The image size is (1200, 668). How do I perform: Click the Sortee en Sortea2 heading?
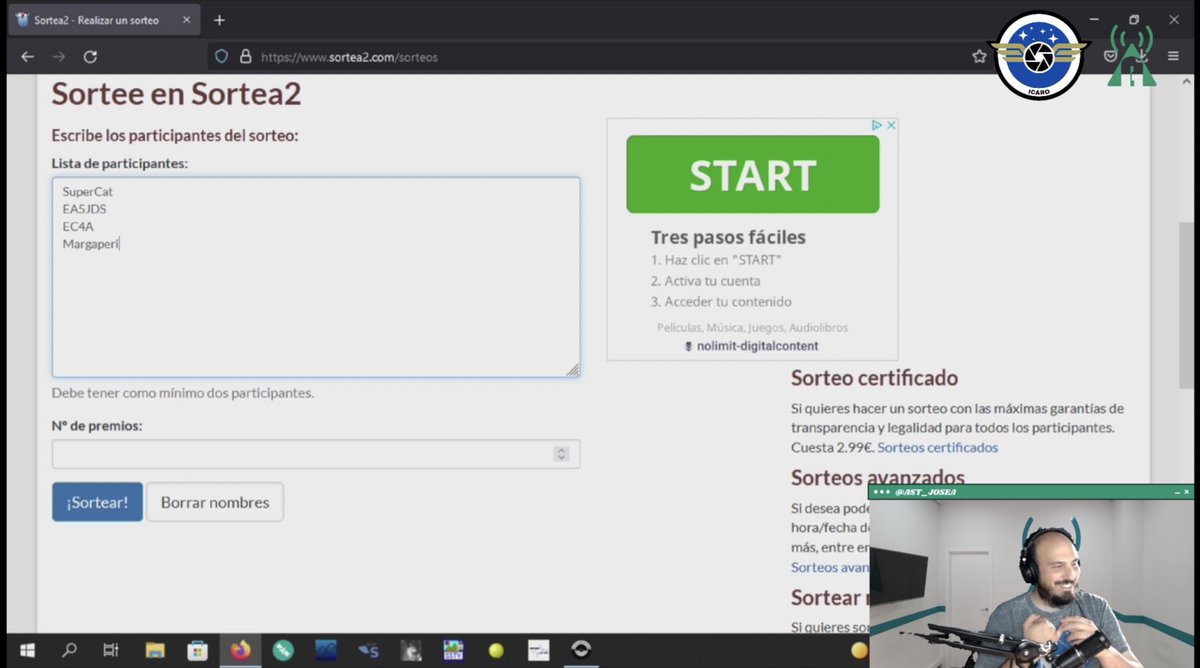click(176, 94)
